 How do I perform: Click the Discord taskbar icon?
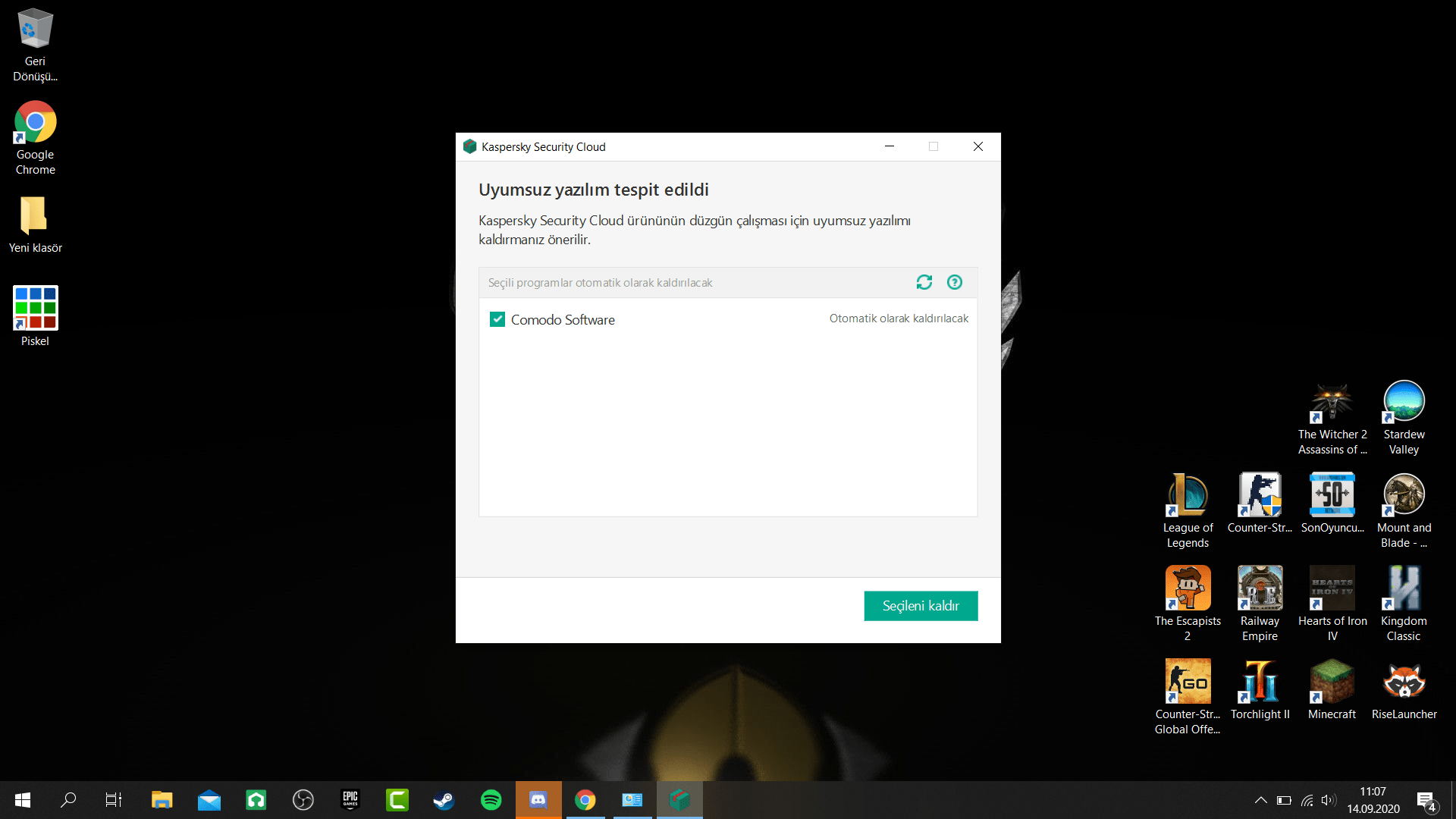click(x=538, y=799)
